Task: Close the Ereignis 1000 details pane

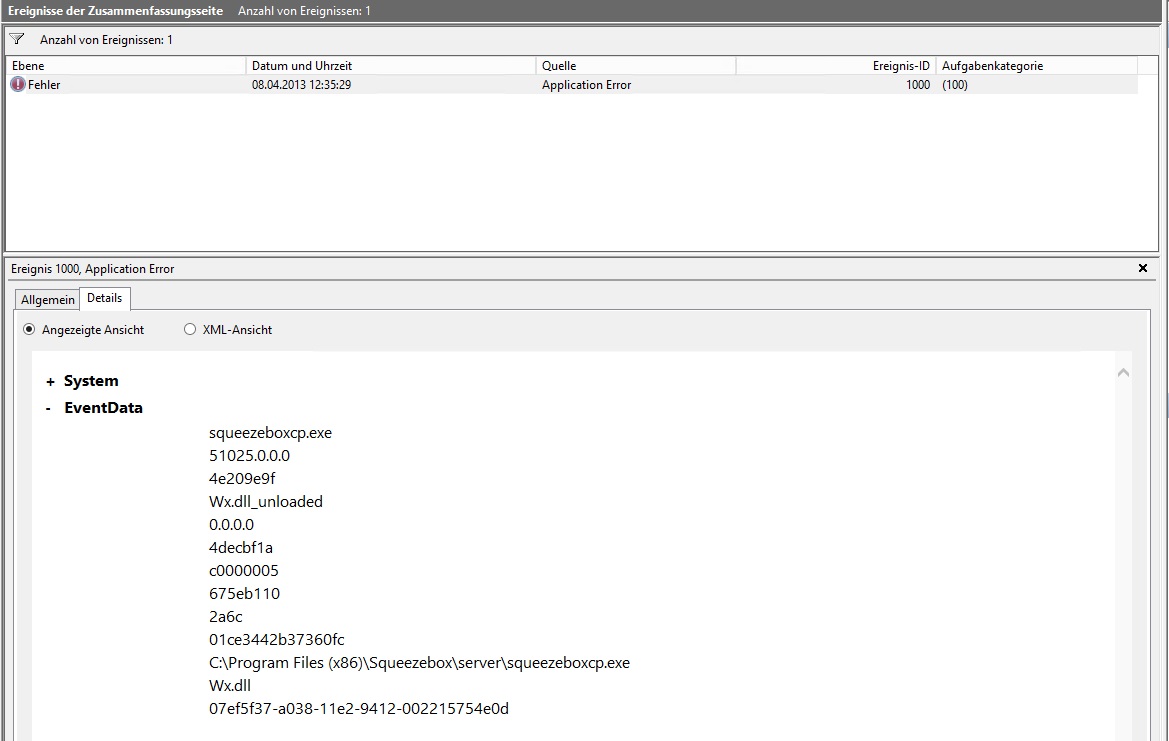Action: [1143, 268]
